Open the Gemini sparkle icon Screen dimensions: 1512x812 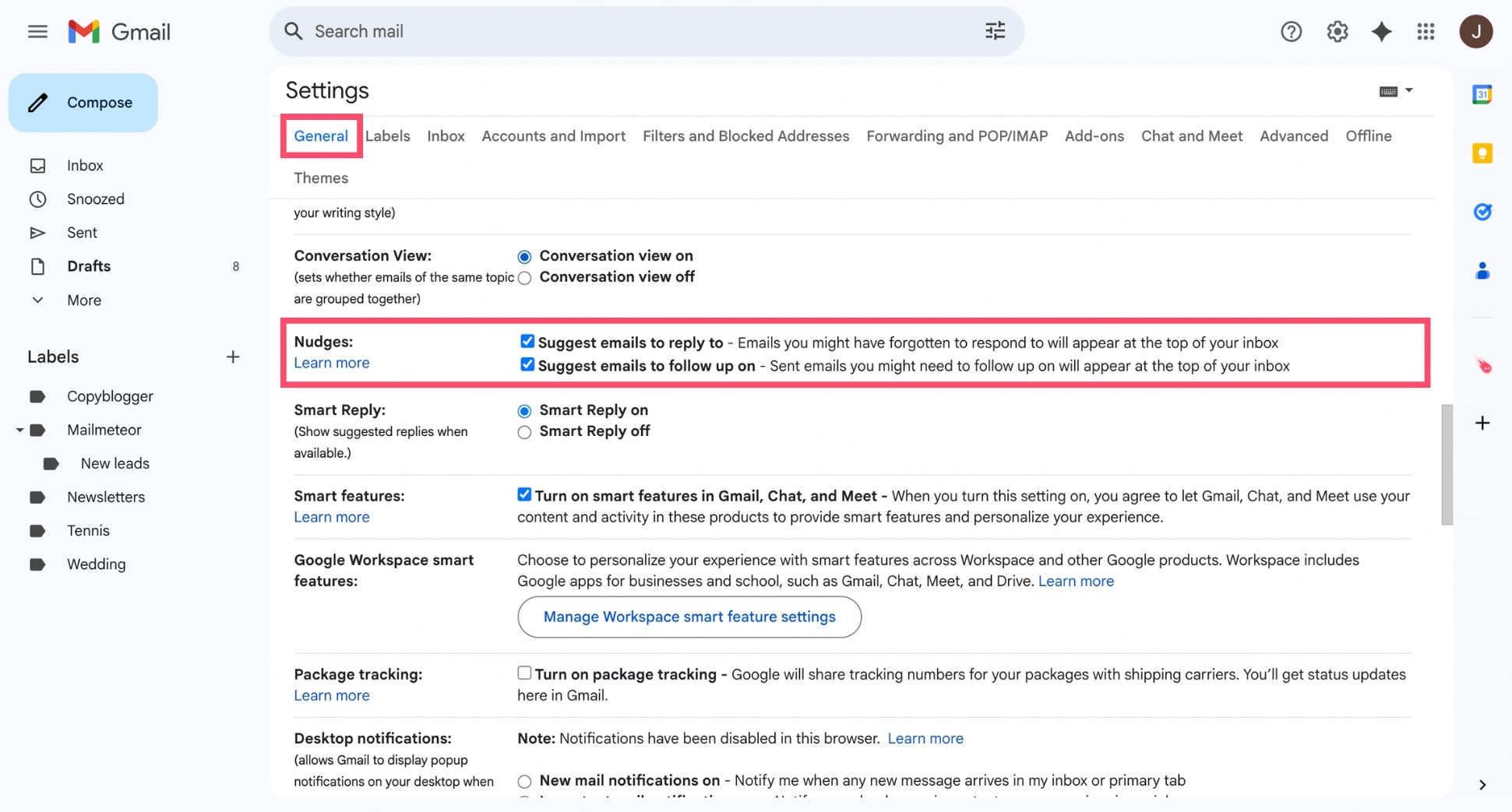pyautogui.click(x=1382, y=31)
